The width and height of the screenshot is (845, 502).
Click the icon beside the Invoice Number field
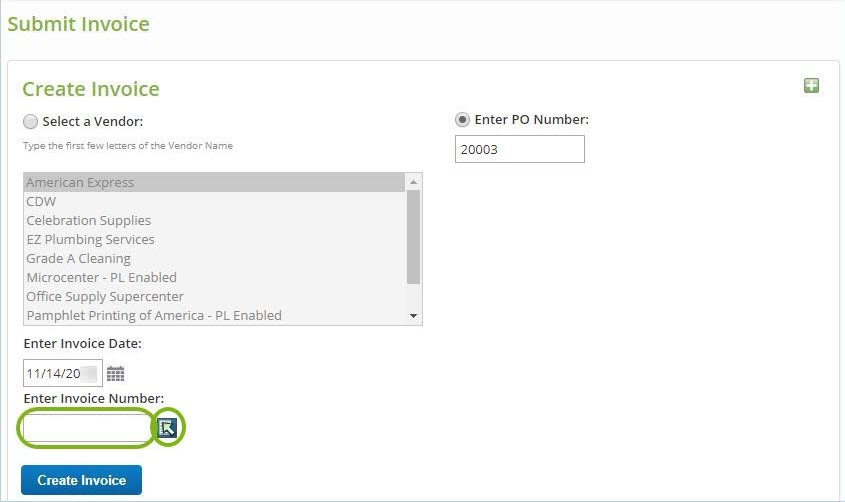pos(167,428)
